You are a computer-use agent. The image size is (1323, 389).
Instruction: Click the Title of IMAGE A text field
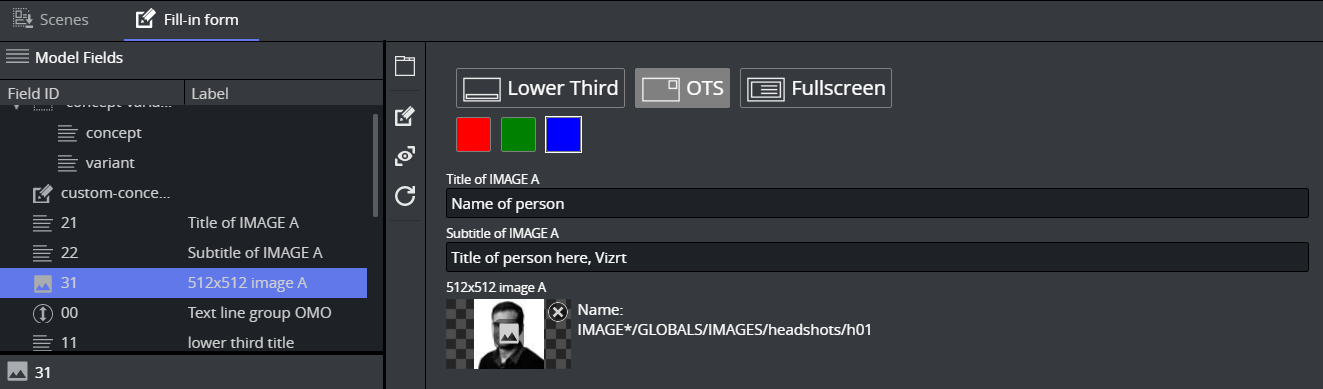(877, 203)
